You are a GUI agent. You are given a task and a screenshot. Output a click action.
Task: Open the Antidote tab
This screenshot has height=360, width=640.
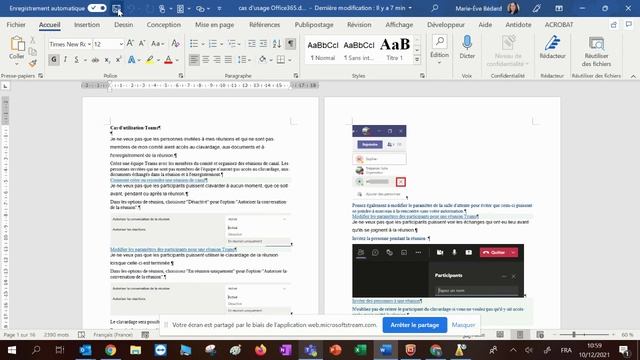coord(518,25)
